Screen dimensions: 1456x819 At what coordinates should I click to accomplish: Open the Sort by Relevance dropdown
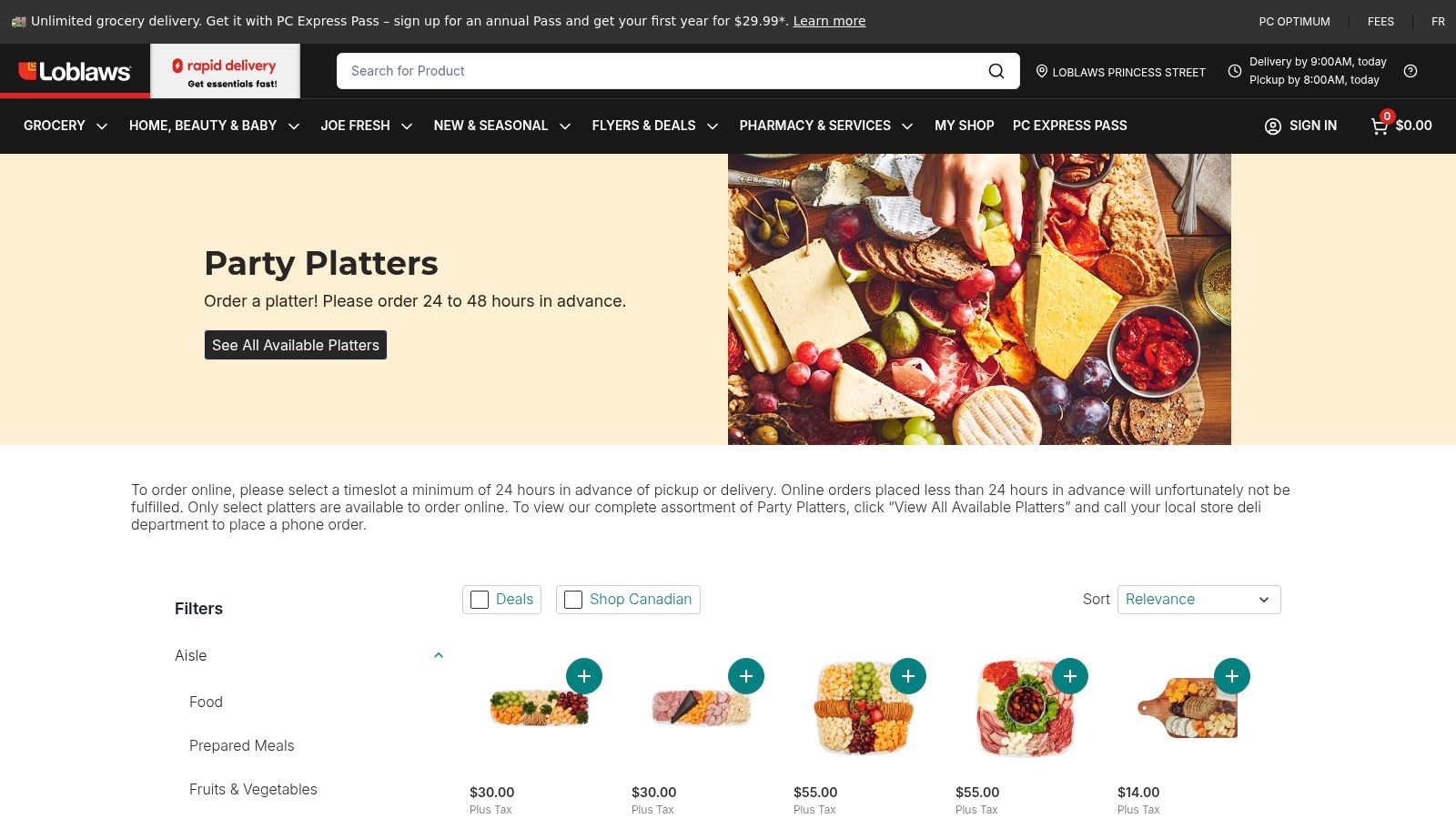pos(1198,600)
